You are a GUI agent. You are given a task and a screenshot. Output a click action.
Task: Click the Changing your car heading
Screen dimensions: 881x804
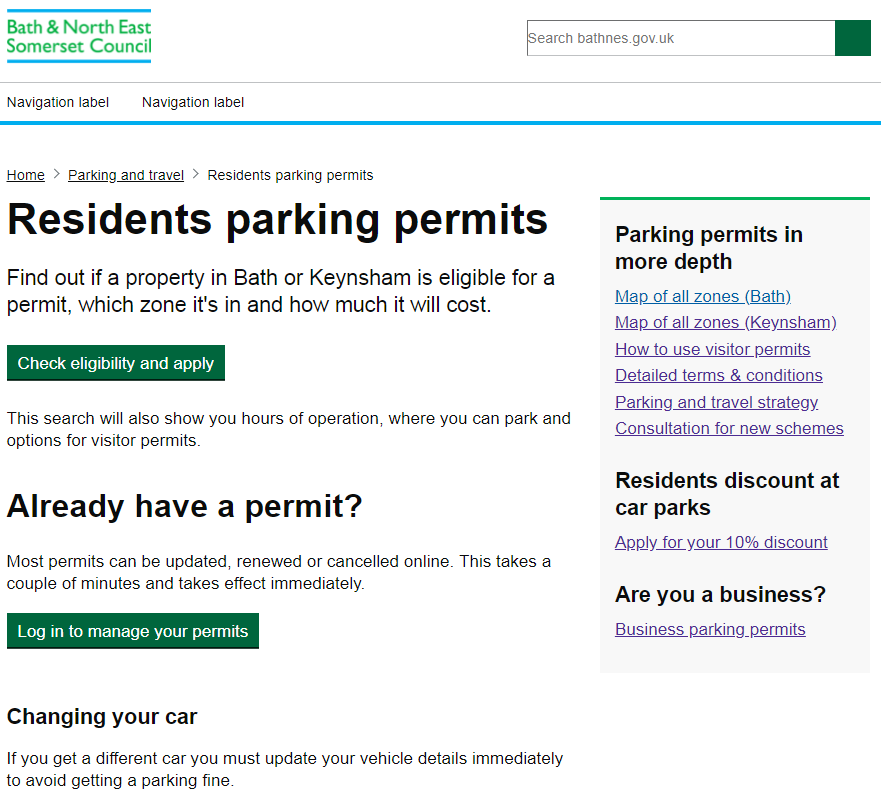pos(98,717)
